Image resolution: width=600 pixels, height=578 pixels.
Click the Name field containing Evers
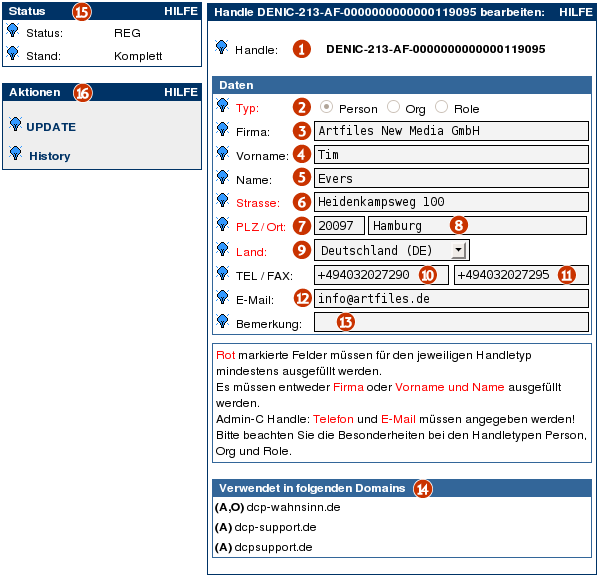(x=451, y=179)
